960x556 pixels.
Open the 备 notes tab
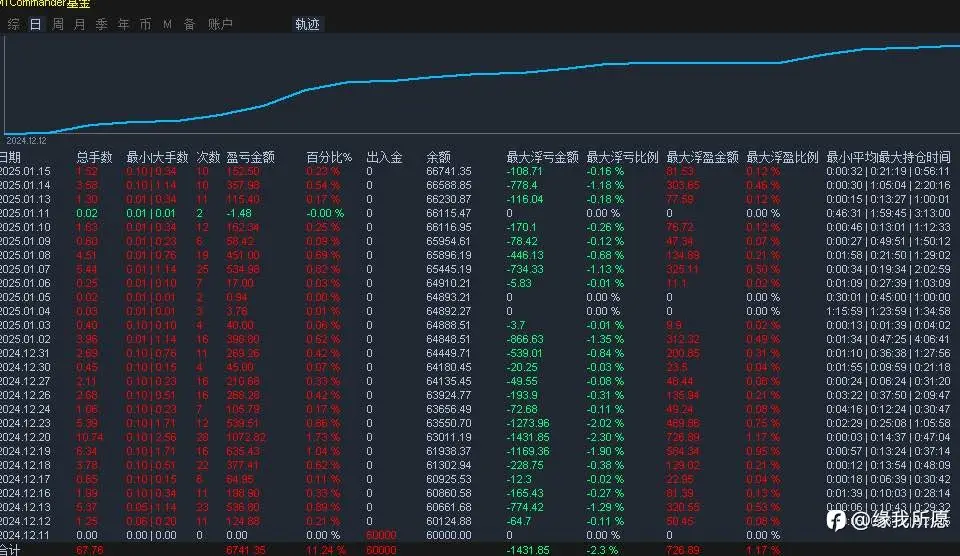point(189,24)
